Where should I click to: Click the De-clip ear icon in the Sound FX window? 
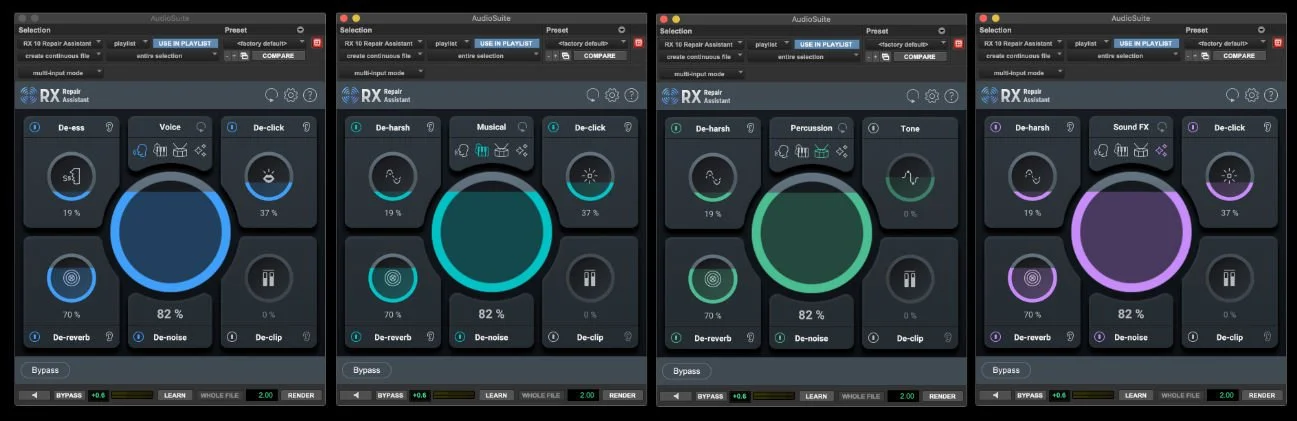tap(1265, 337)
